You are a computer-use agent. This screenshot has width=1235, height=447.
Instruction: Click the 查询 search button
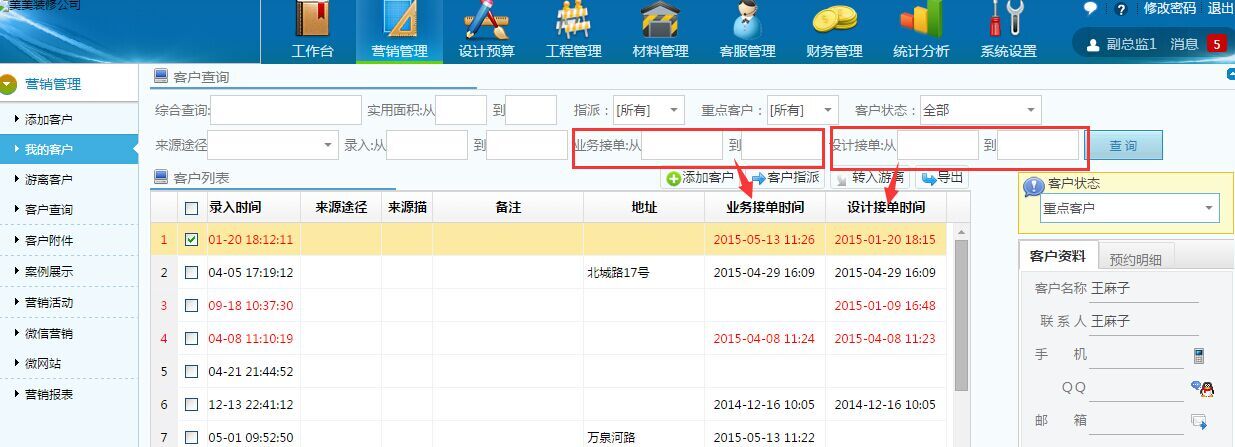[x=1123, y=146]
